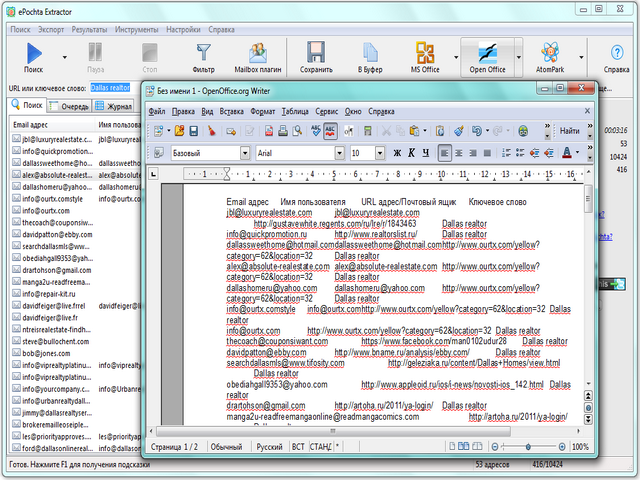Screen dimensions: 640x480
Task: Save the Writer document via floppy icon
Action: [193, 131]
